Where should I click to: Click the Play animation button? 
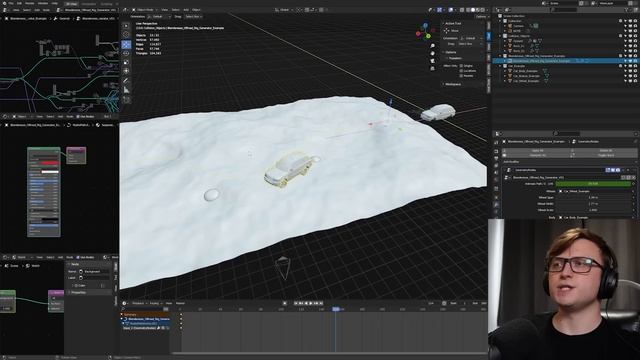(311, 303)
